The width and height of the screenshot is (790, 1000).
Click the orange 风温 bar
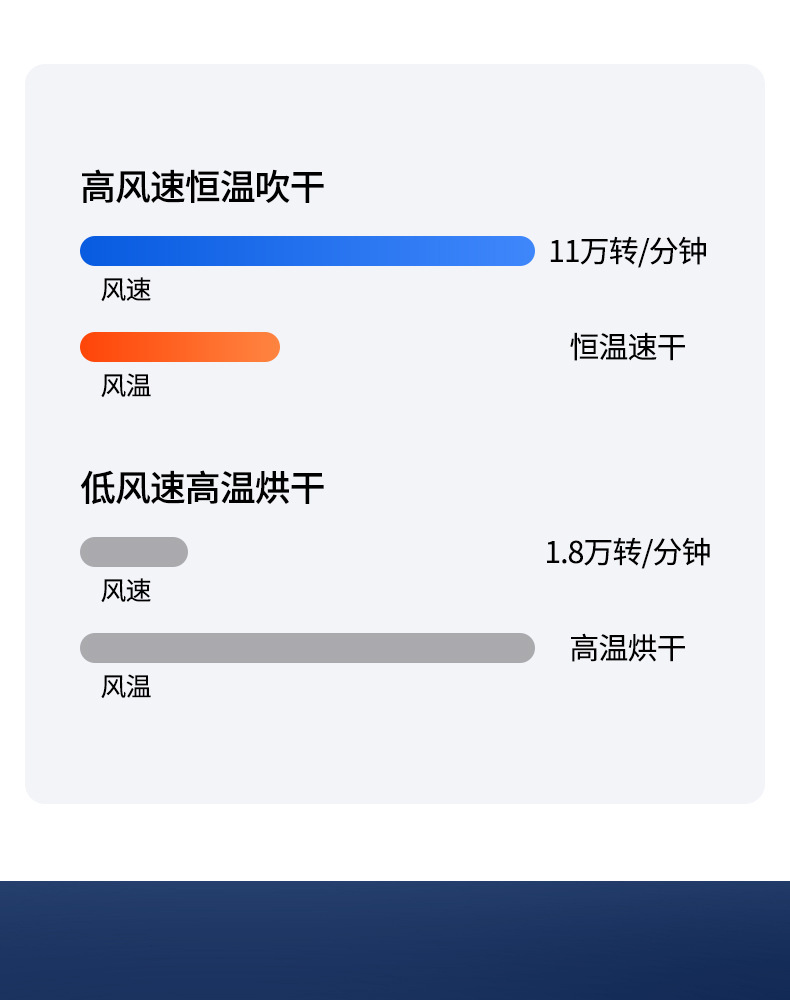point(180,347)
